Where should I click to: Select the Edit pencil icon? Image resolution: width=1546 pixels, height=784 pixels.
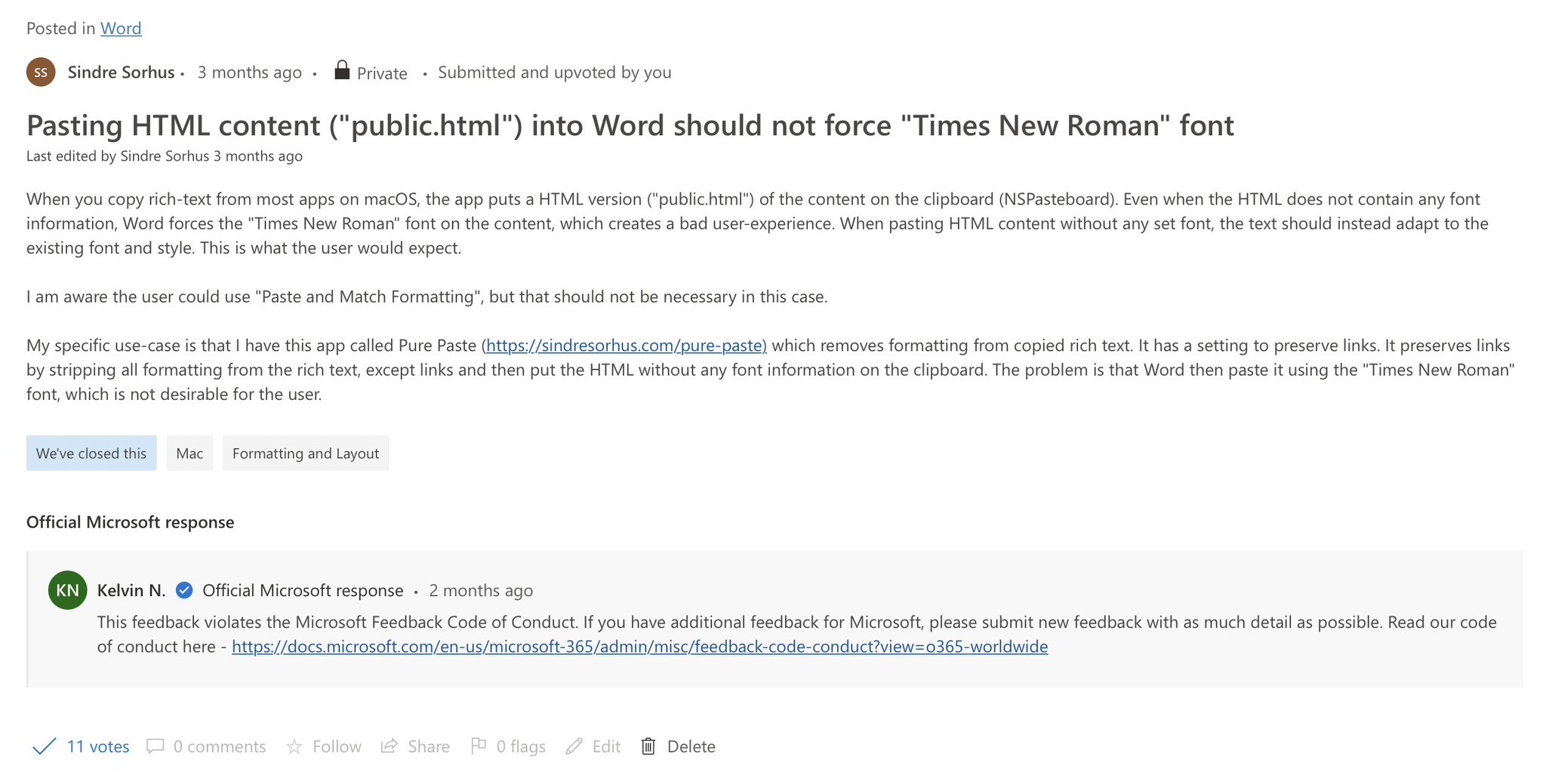pyautogui.click(x=575, y=746)
